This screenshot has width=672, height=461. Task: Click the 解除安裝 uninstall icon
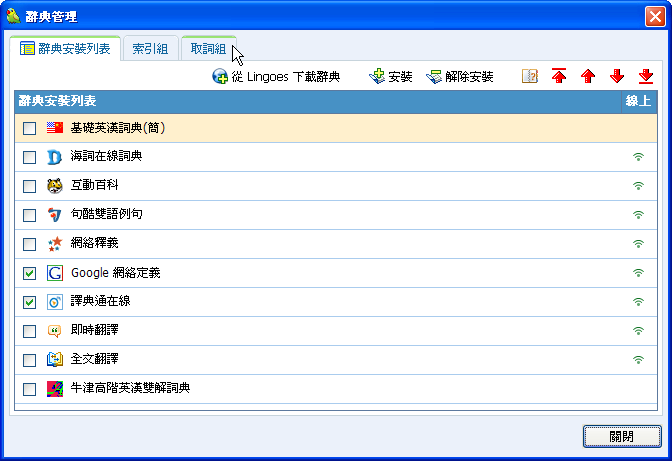click(434, 77)
